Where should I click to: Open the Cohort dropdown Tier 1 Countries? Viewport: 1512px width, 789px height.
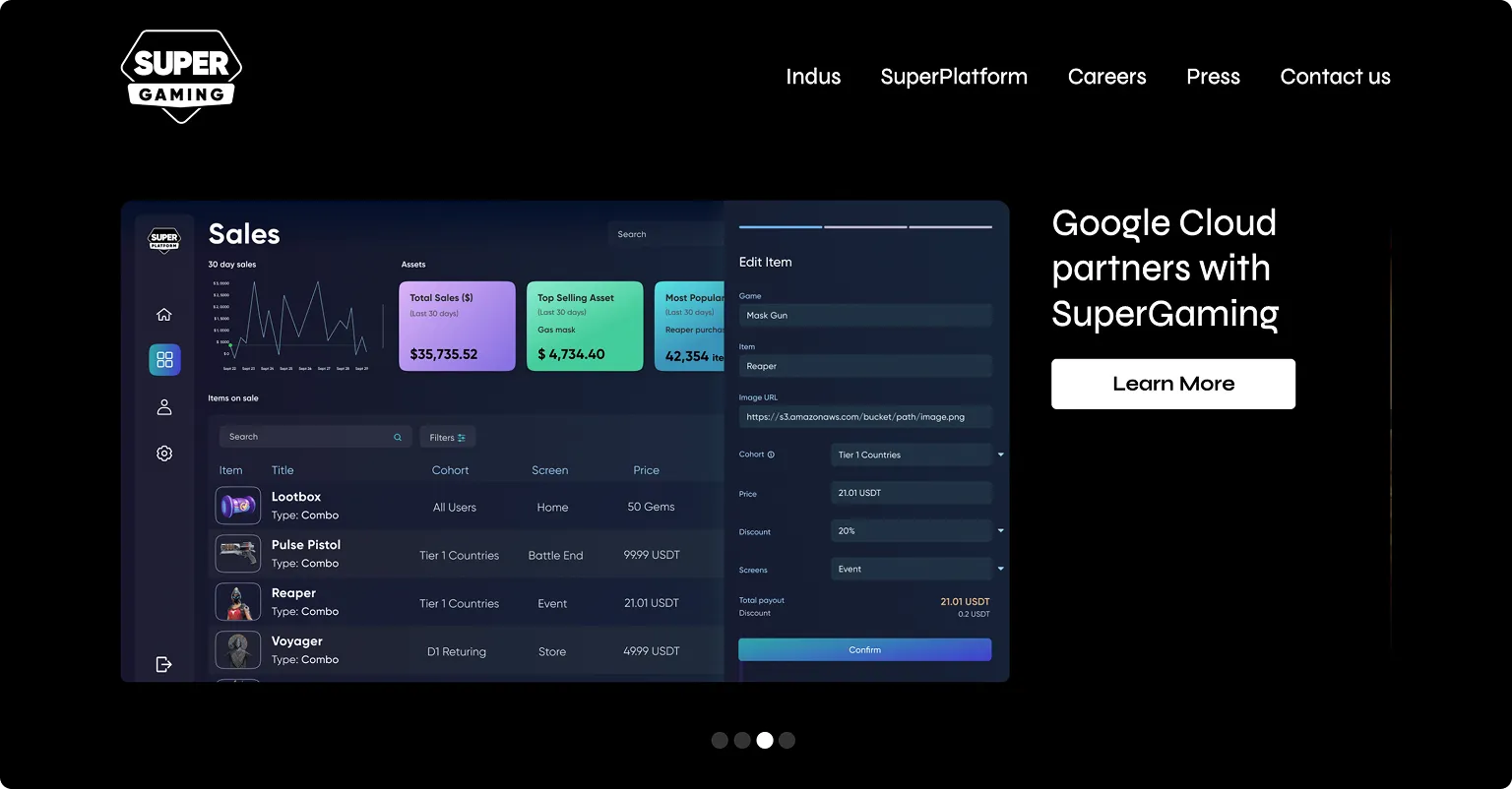tap(917, 455)
